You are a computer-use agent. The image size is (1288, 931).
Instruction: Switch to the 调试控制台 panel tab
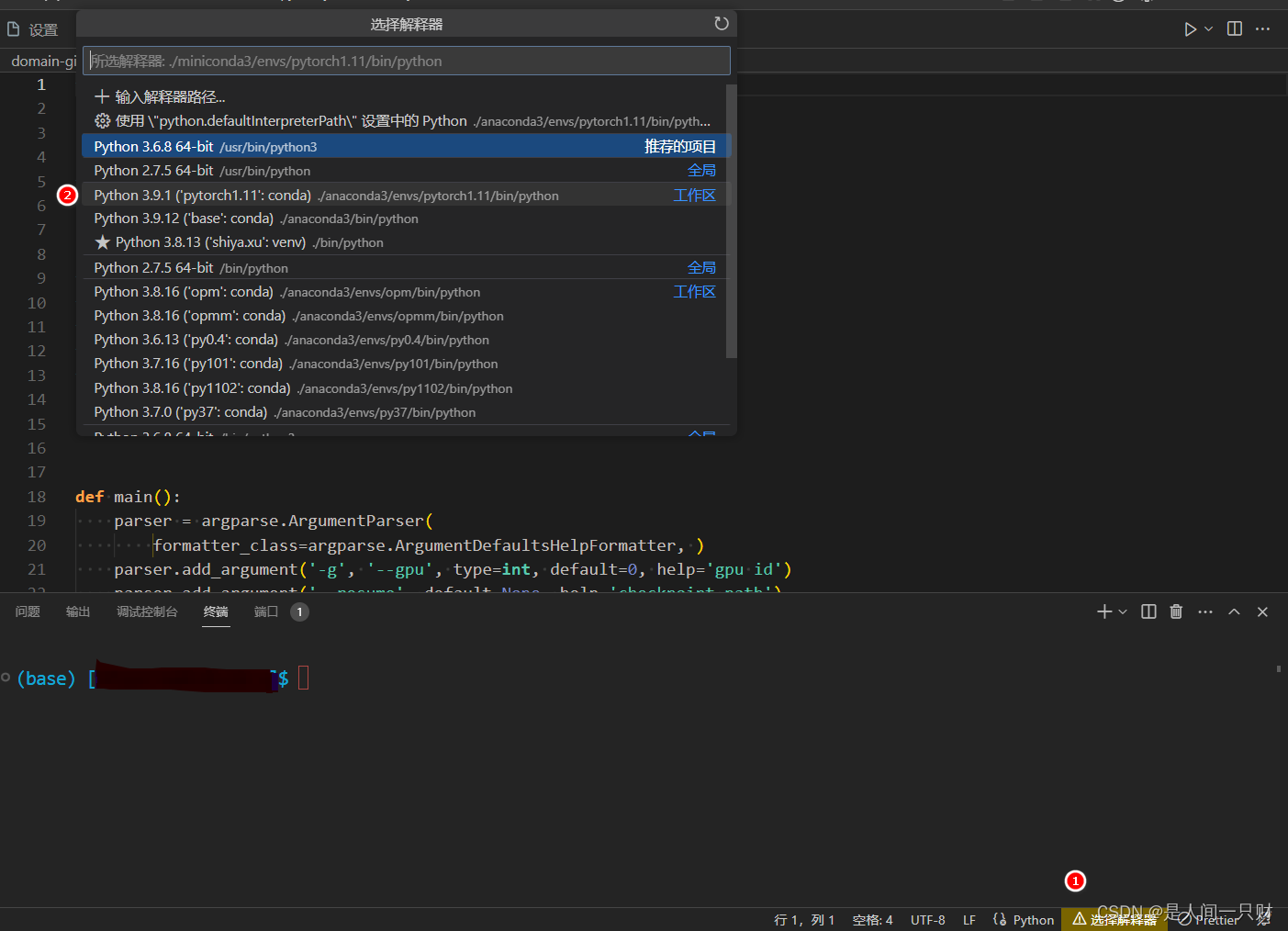point(147,611)
